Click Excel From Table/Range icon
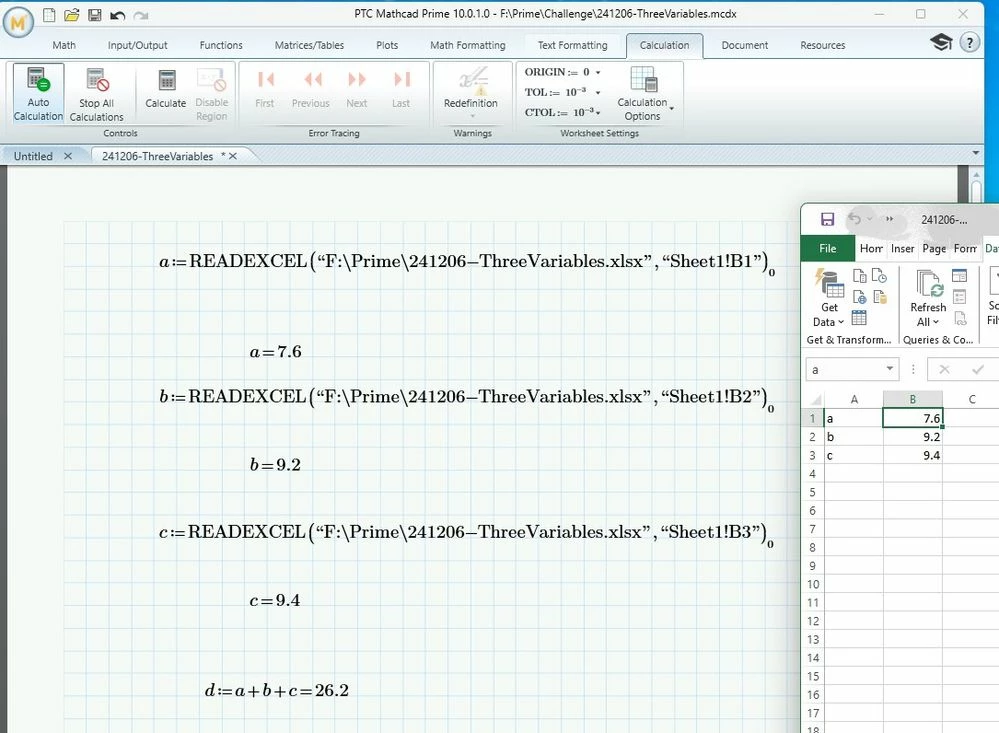Screen dimensions: 999x733 coord(859,317)
